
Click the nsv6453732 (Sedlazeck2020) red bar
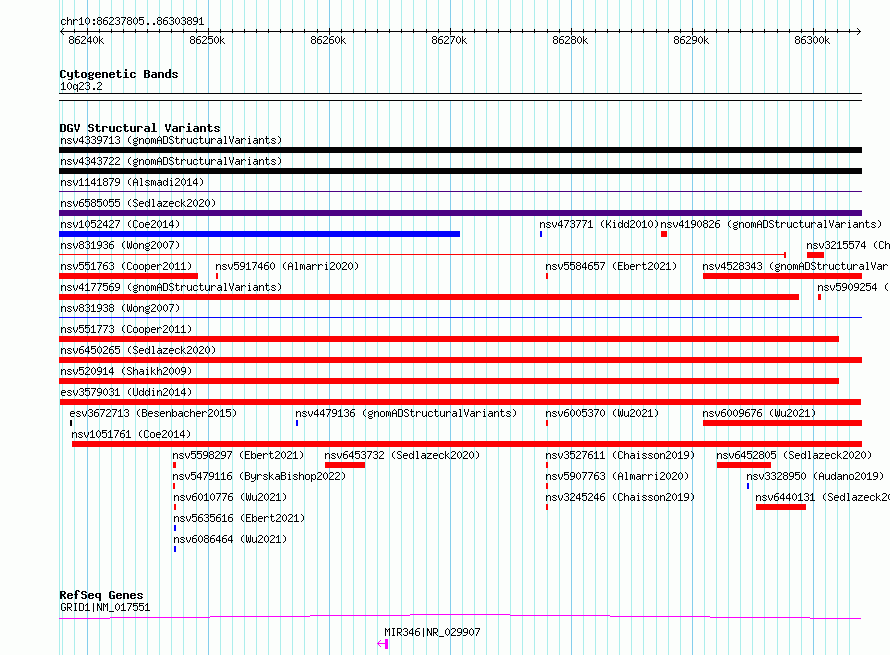point(345,465)
